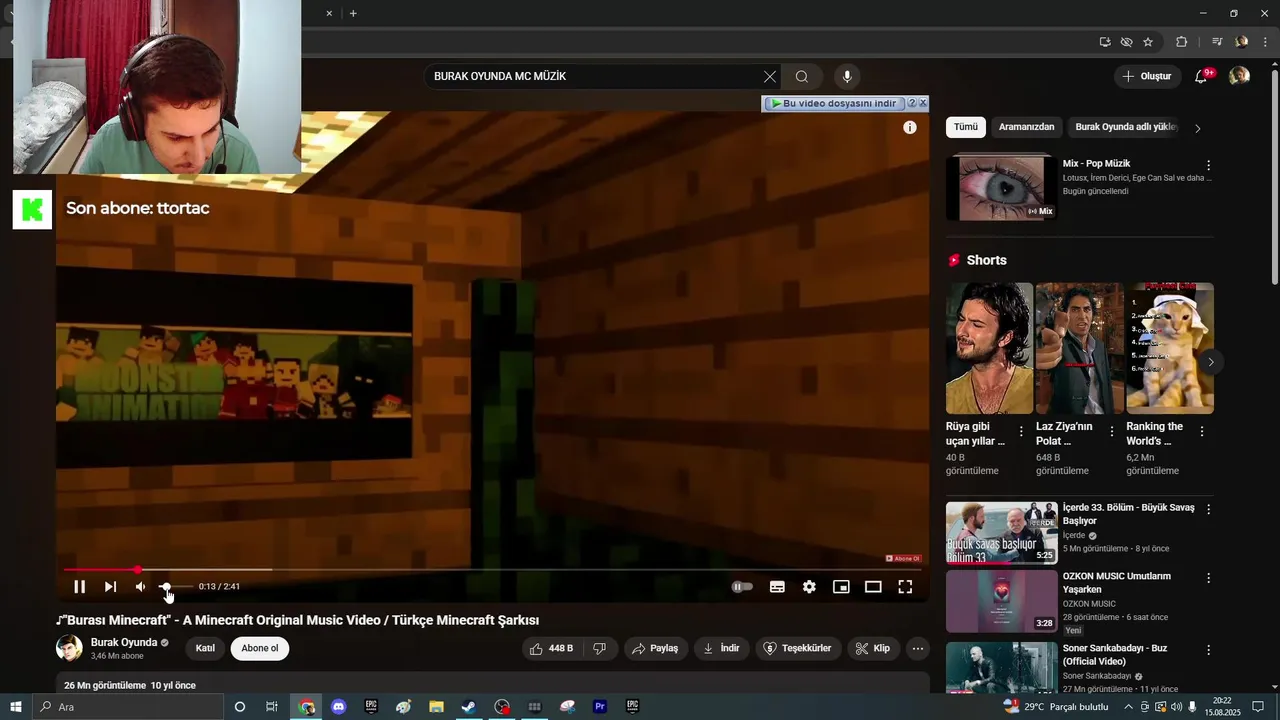
Task: Click the search magnifier button
Action: 802,76
